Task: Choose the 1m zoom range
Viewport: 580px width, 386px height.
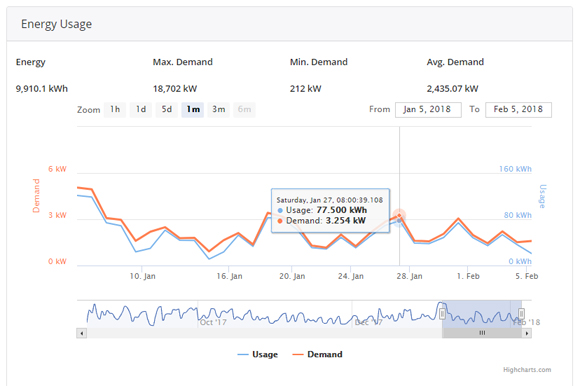Action: 193,109
